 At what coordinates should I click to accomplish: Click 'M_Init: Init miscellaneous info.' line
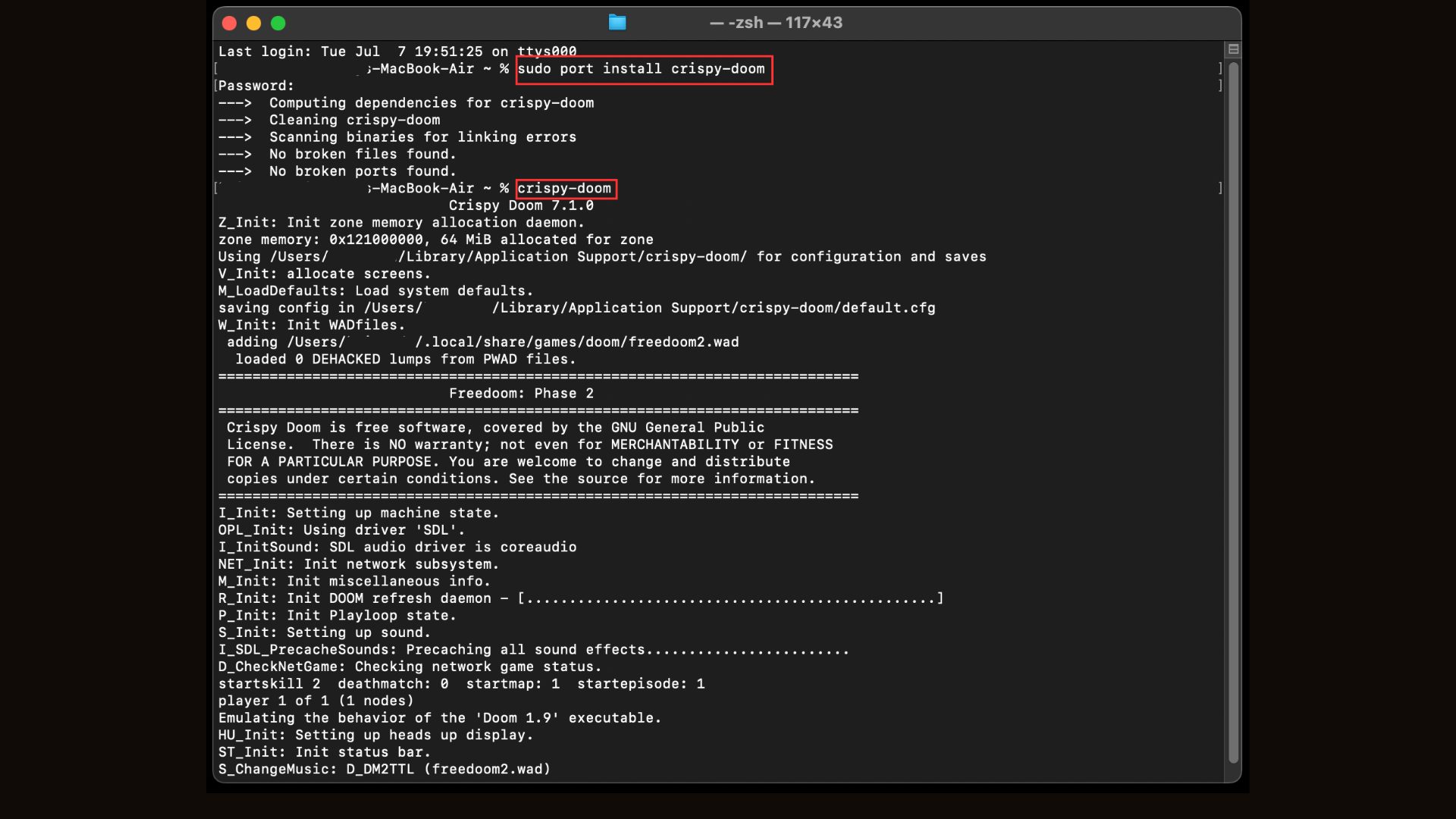point(354,581)
